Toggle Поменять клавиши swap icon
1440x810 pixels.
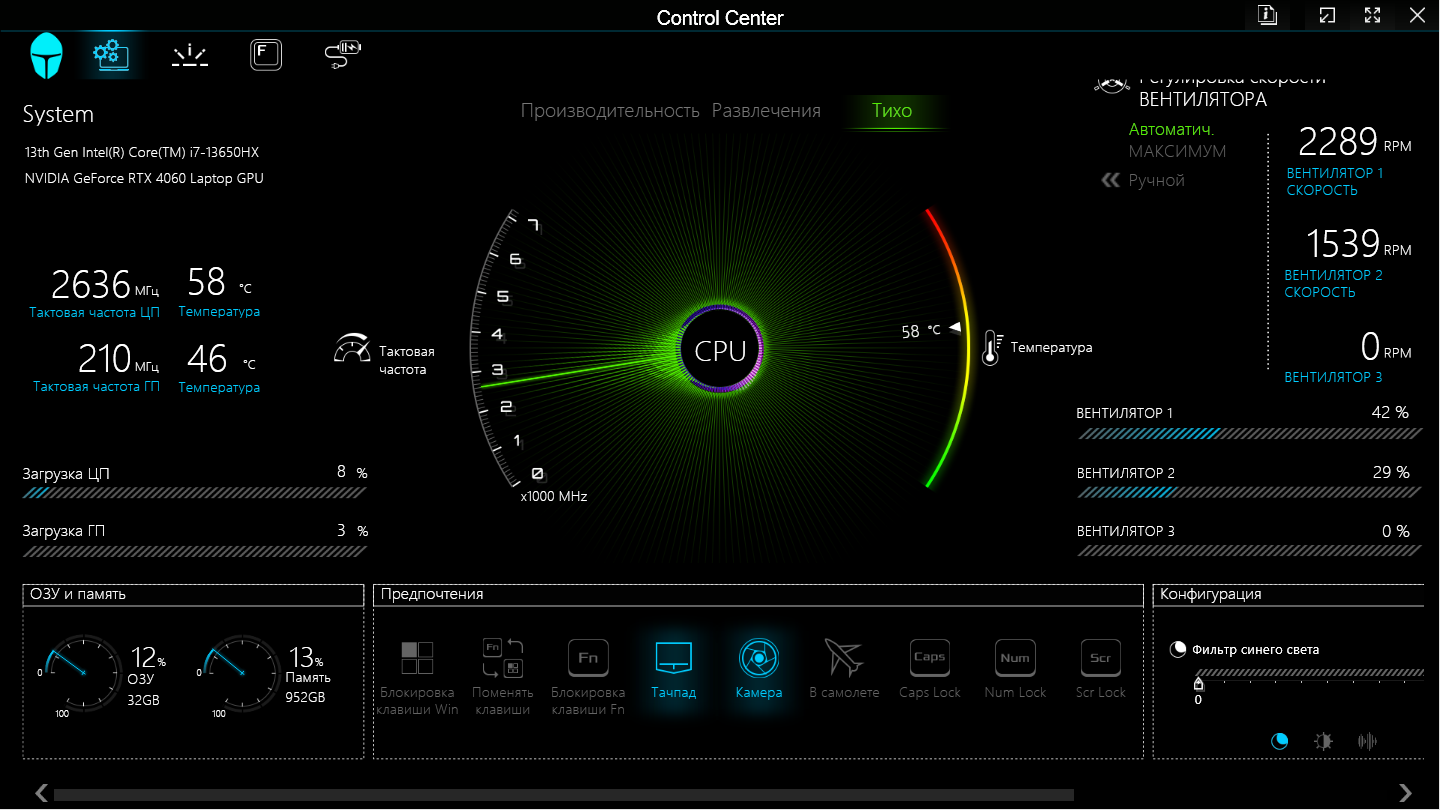tap(503, 658)
